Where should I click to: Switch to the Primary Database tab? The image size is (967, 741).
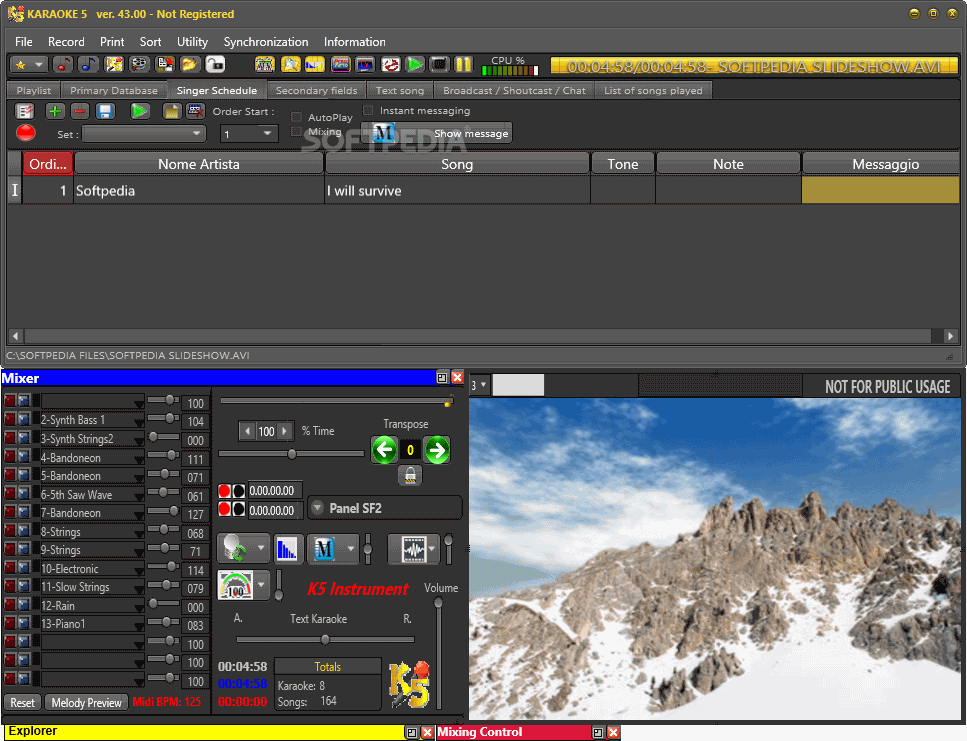coord(113,90)
